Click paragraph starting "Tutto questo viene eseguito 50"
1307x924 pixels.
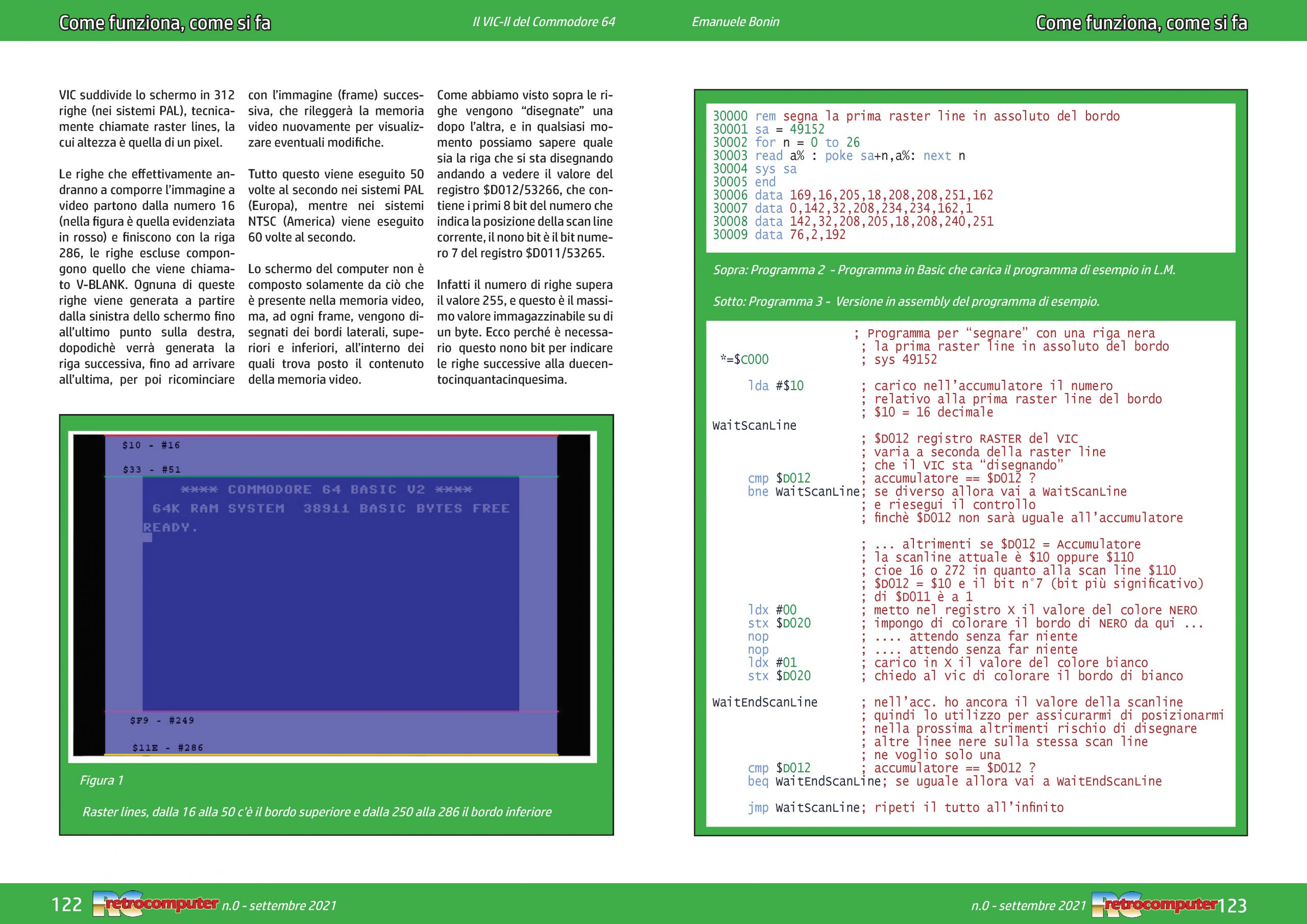click(x=336, y=206)
